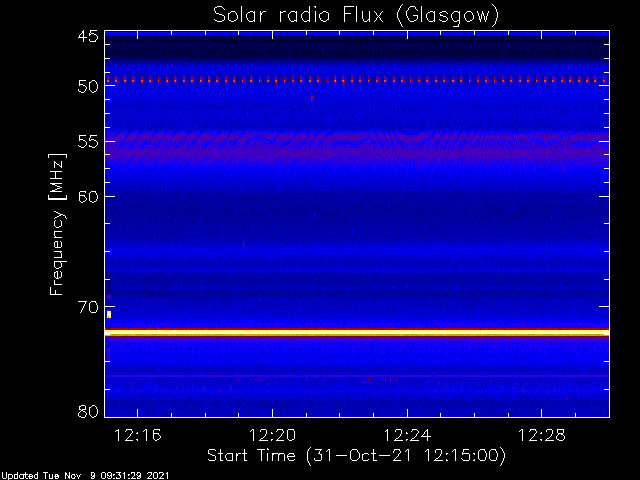
Task: Click the 55 frequency tick label
Action: 88,142
